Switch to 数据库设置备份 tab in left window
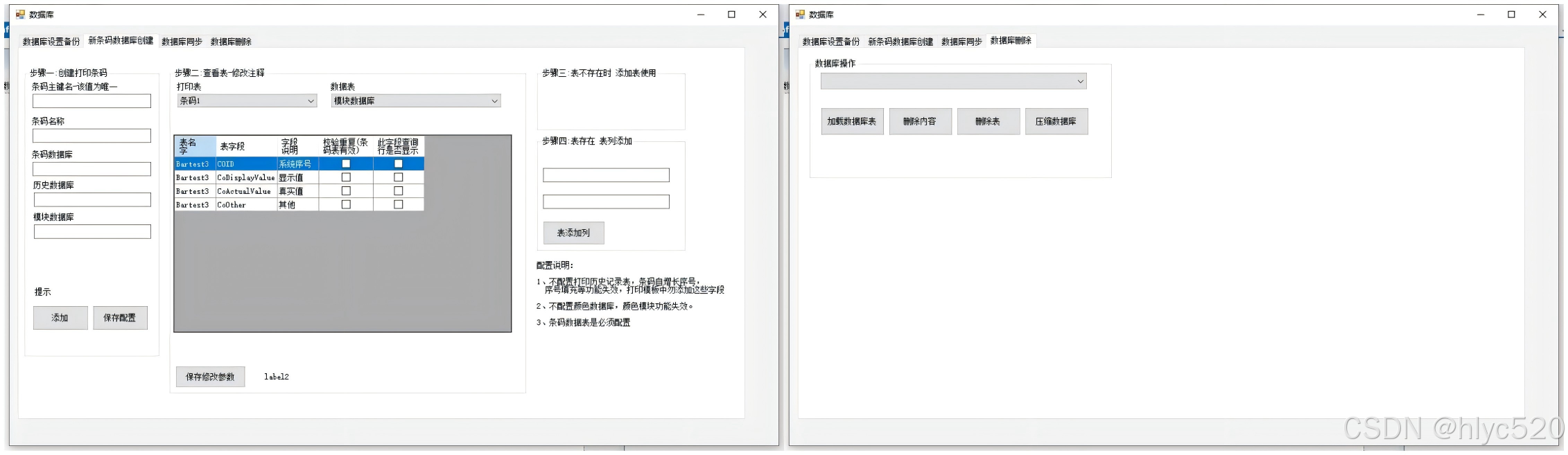 tap(51, 42)
